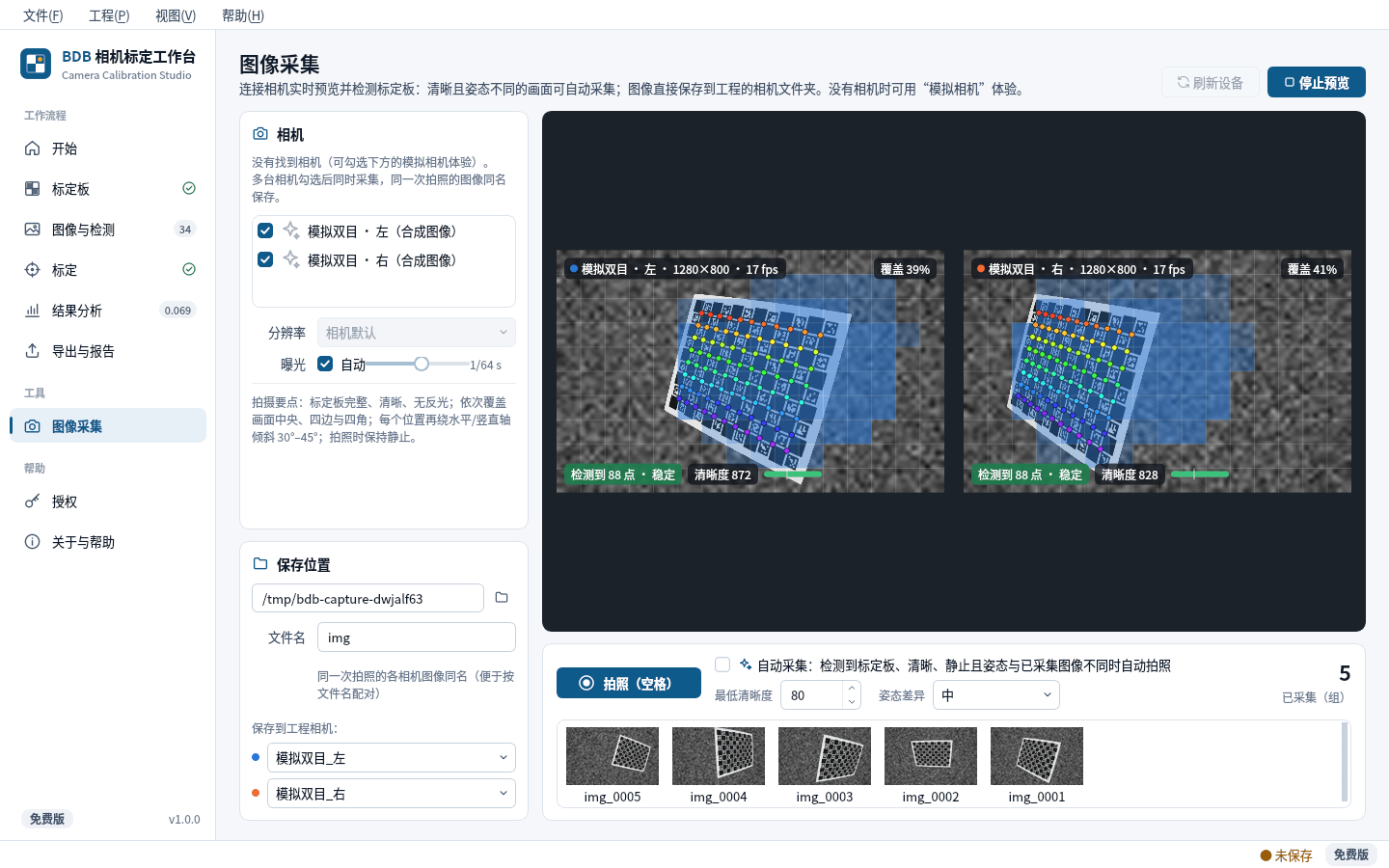Click the thumbnail list scrollbar
The image size is (1389, 868).
click(1345, 762)
